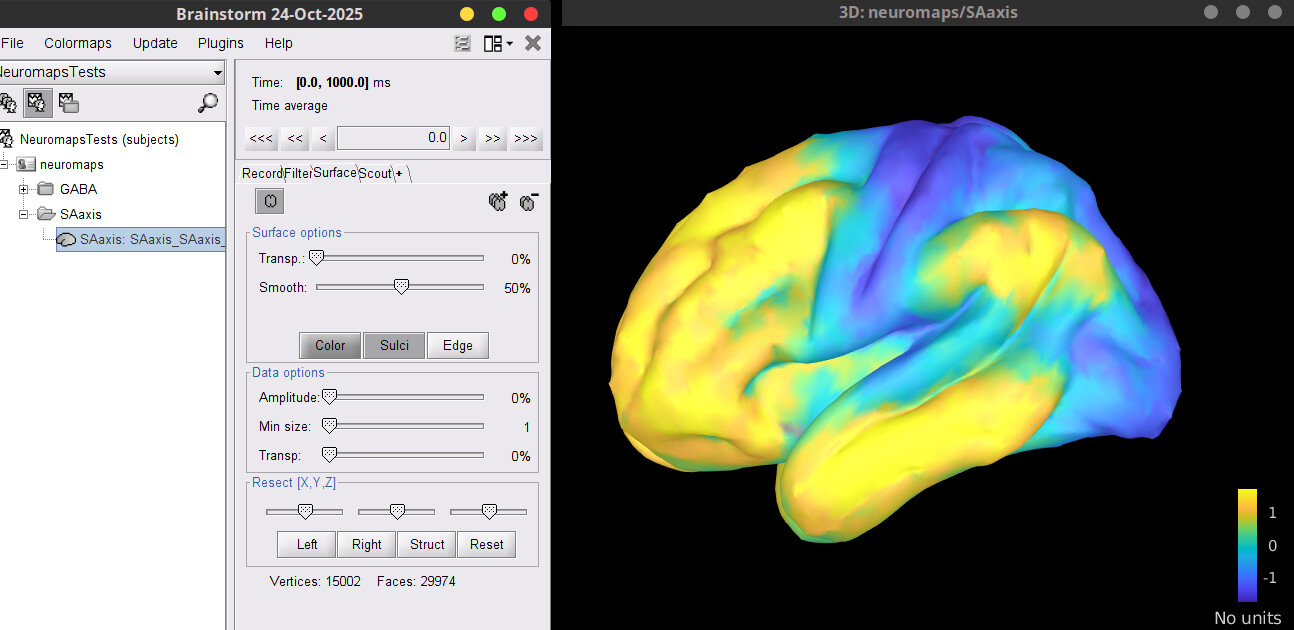1294x630 pixels.
Task: Close the Brainstorm panel with X icon
Action: click(x=533, y=43)
